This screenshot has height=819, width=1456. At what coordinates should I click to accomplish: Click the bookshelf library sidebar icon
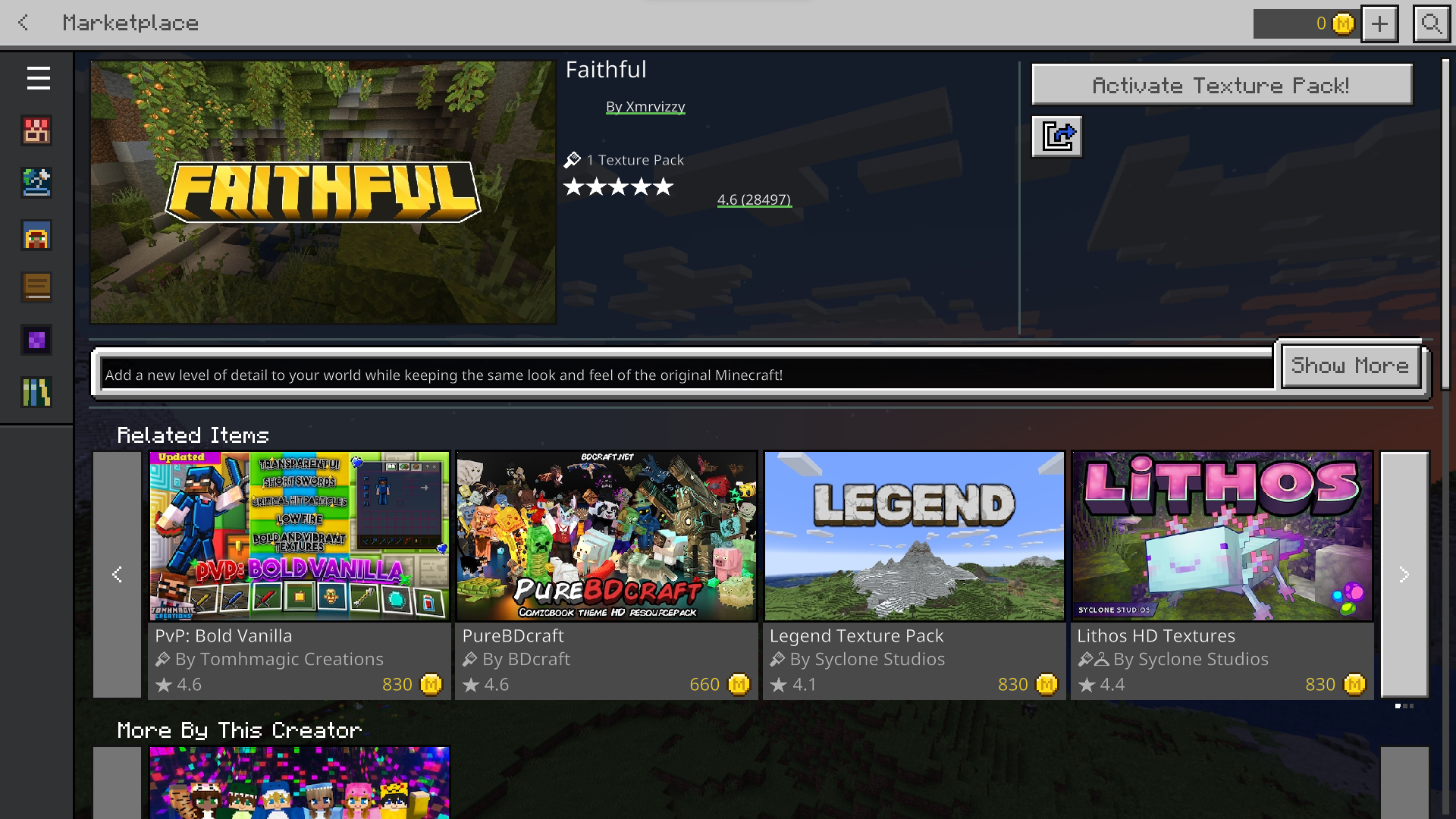[36, 392]
